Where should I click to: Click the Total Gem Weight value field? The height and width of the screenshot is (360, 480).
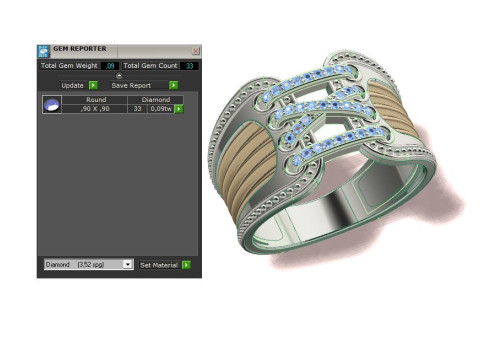[110, 66]
